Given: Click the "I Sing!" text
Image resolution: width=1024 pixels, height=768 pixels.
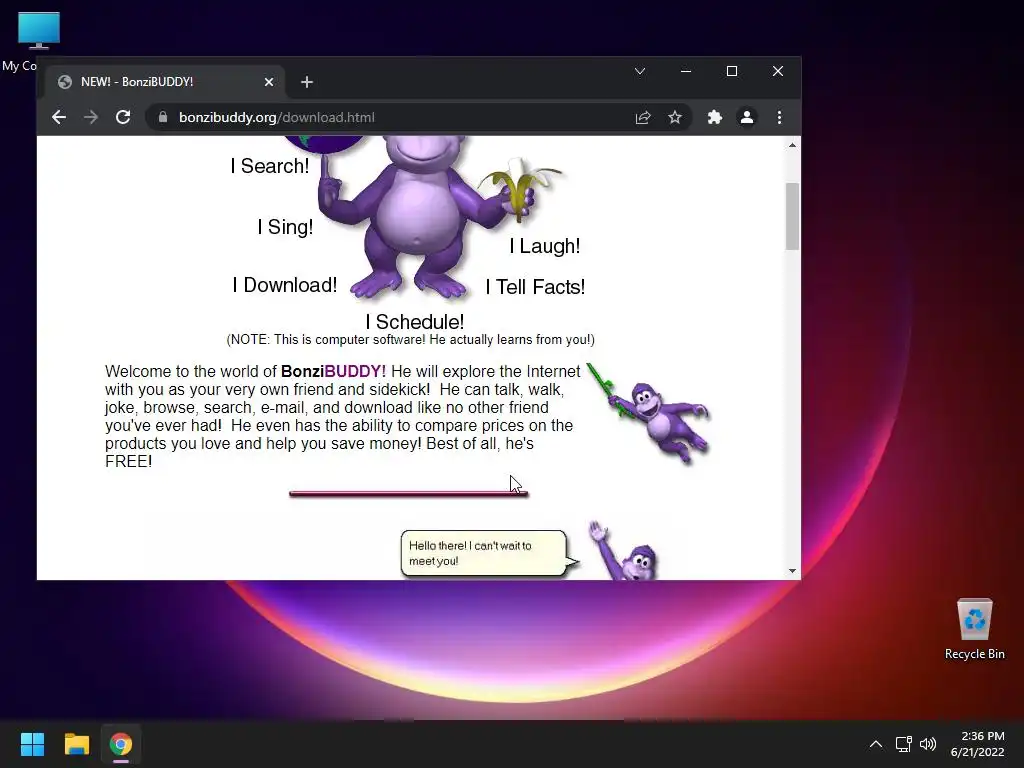Looking at the screenshot, I should click(x=285, y=227).
